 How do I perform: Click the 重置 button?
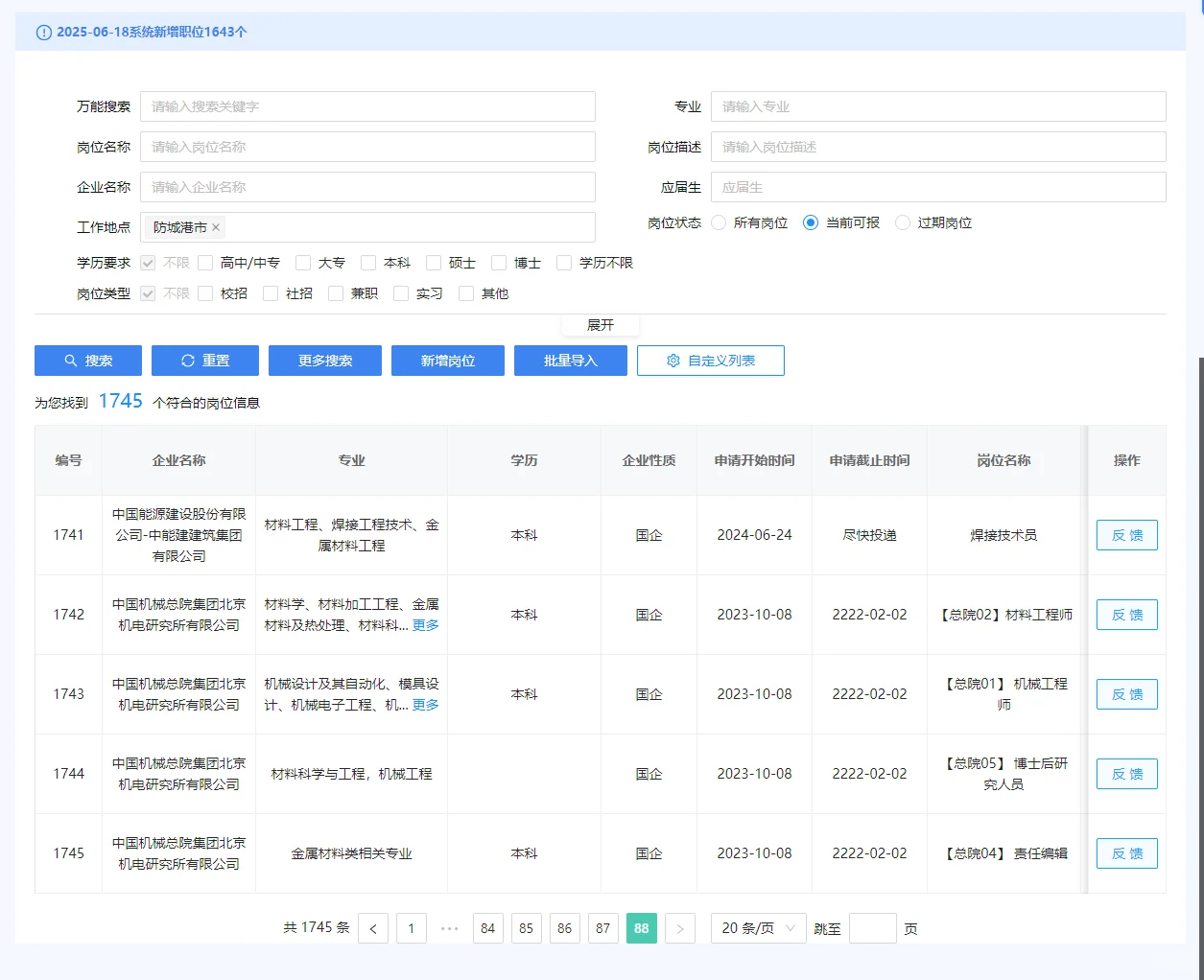pos(205,361)
